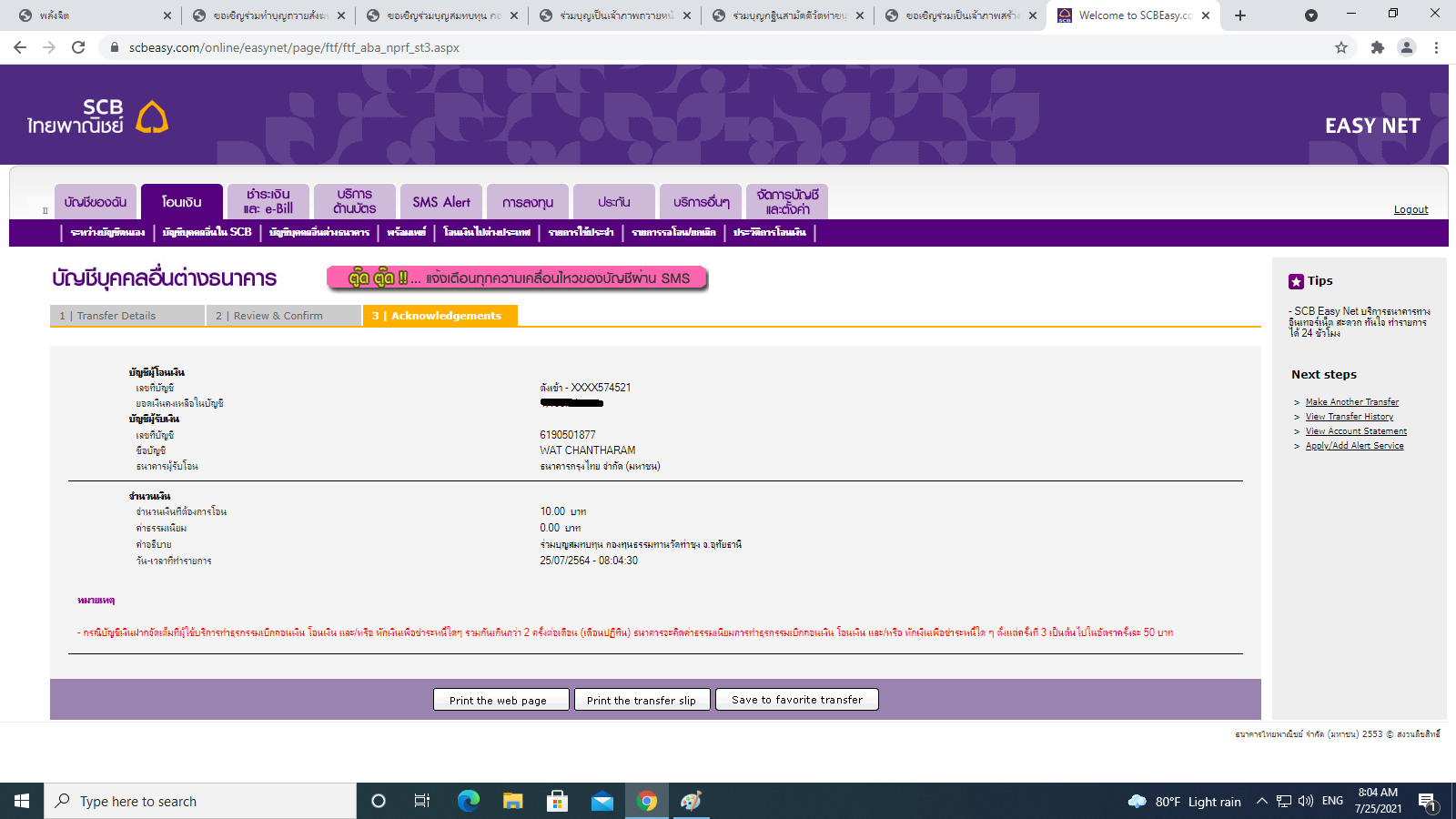Open Mail app in taskbar

click(602, 801)
